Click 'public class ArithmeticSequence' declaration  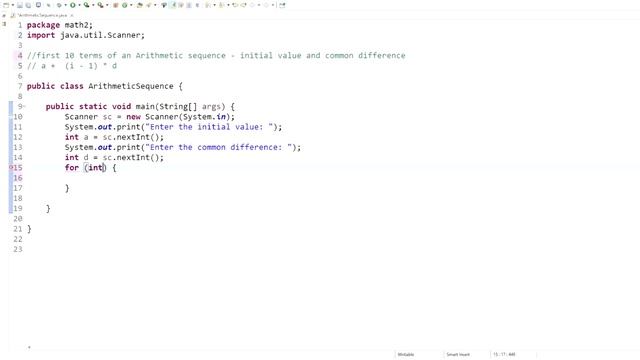[x=105, y=86]
